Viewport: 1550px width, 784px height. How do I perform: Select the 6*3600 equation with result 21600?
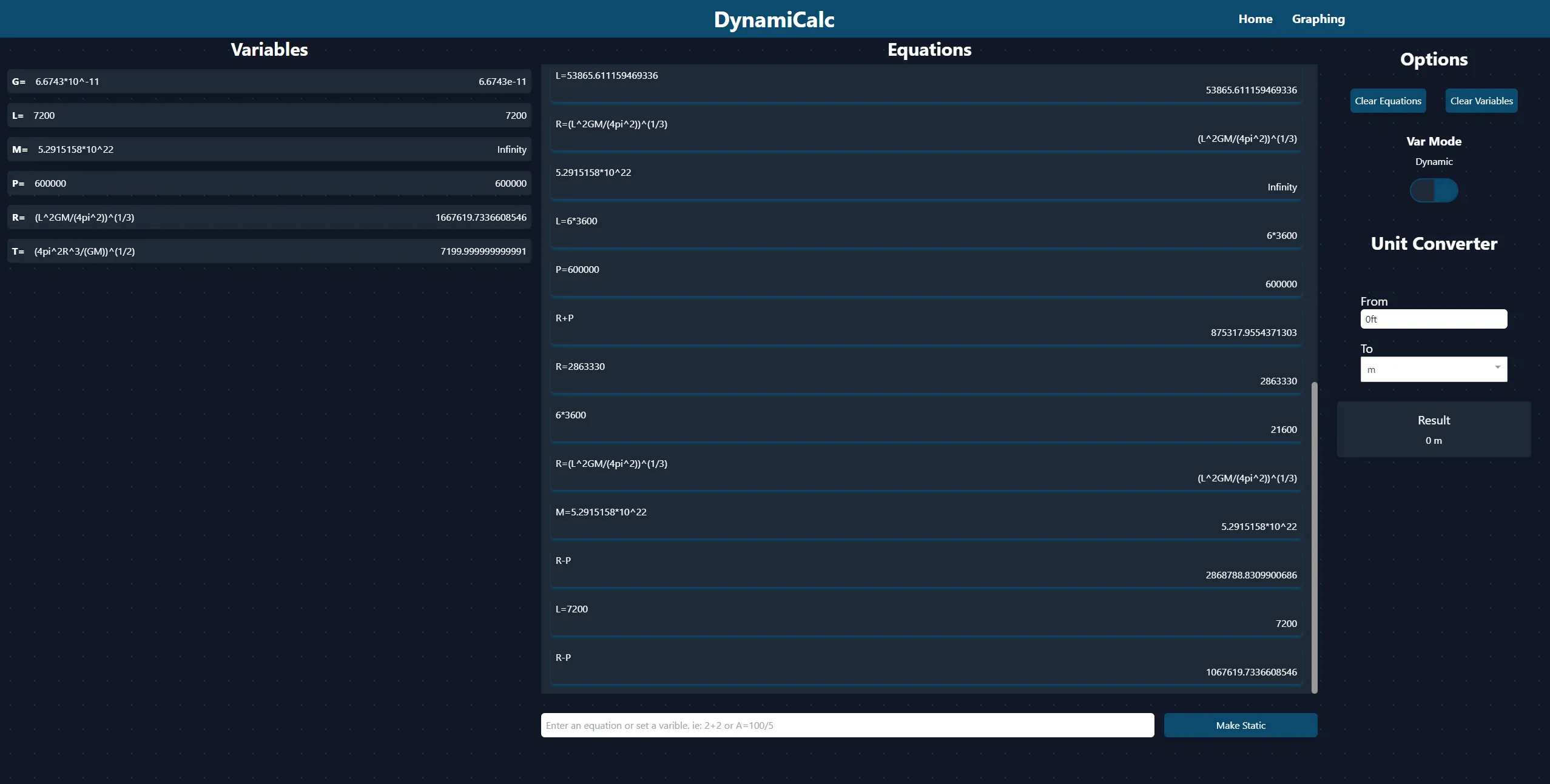[926, 422]
